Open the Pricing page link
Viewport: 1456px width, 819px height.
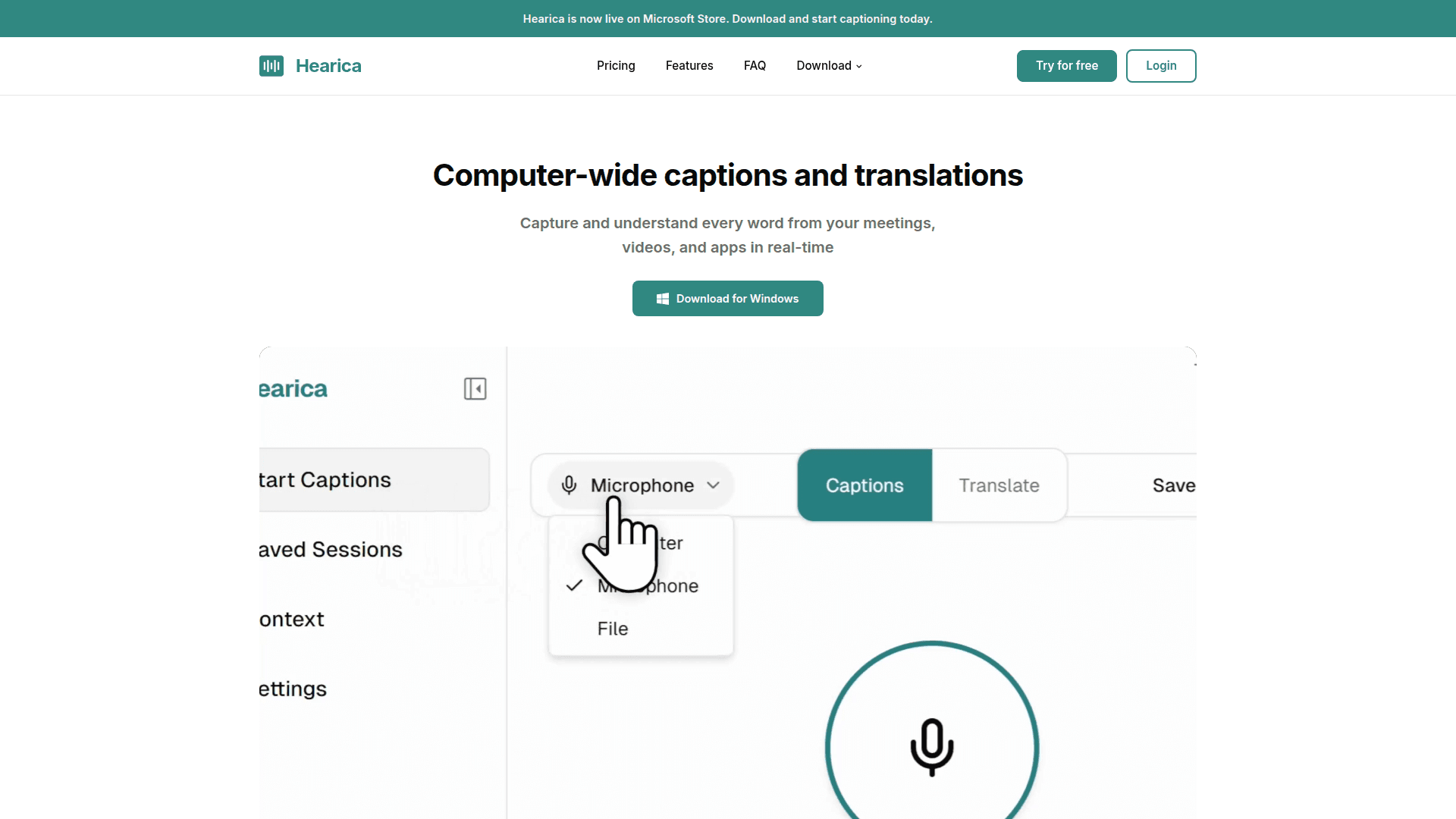(x=616, y=66)
